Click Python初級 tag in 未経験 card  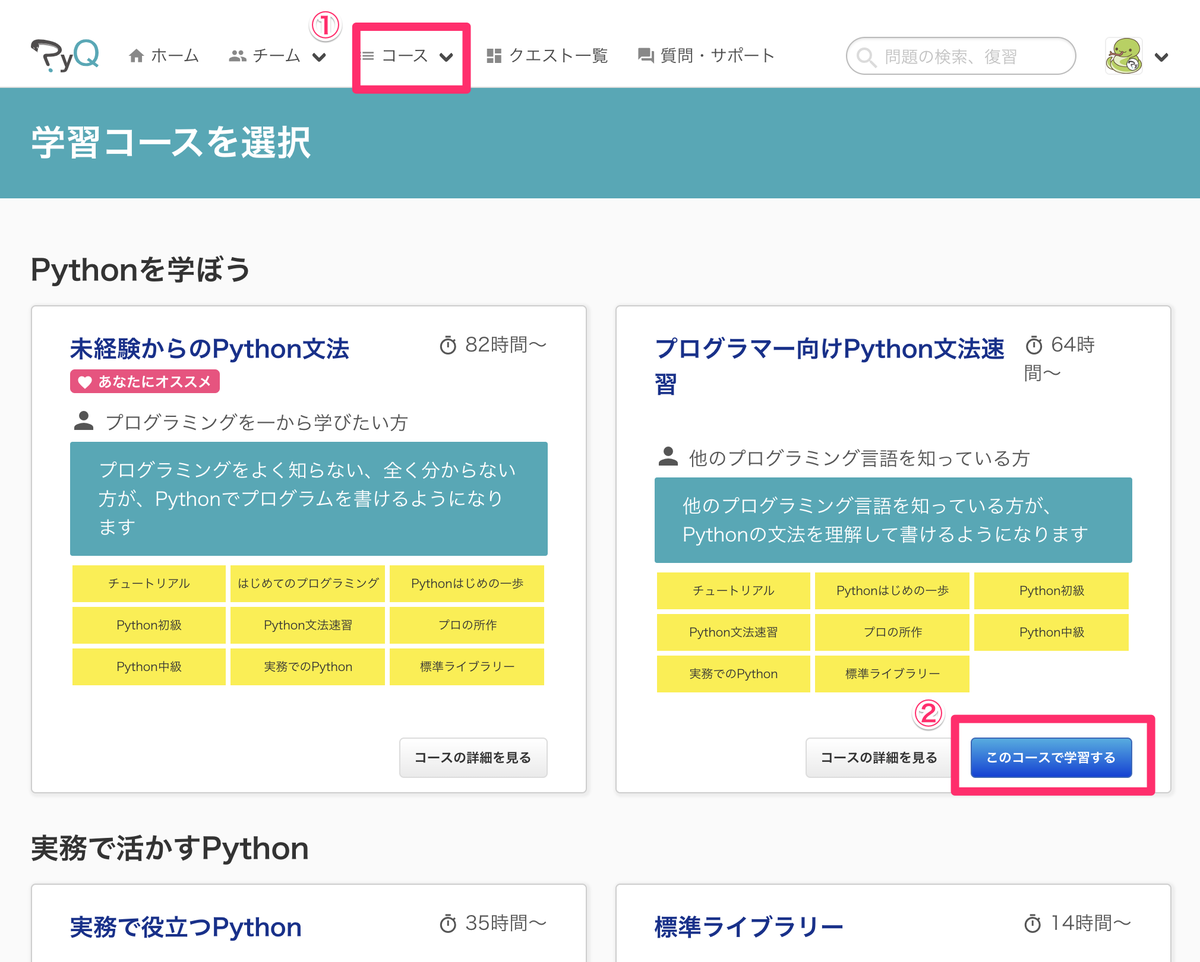point(149,625)
